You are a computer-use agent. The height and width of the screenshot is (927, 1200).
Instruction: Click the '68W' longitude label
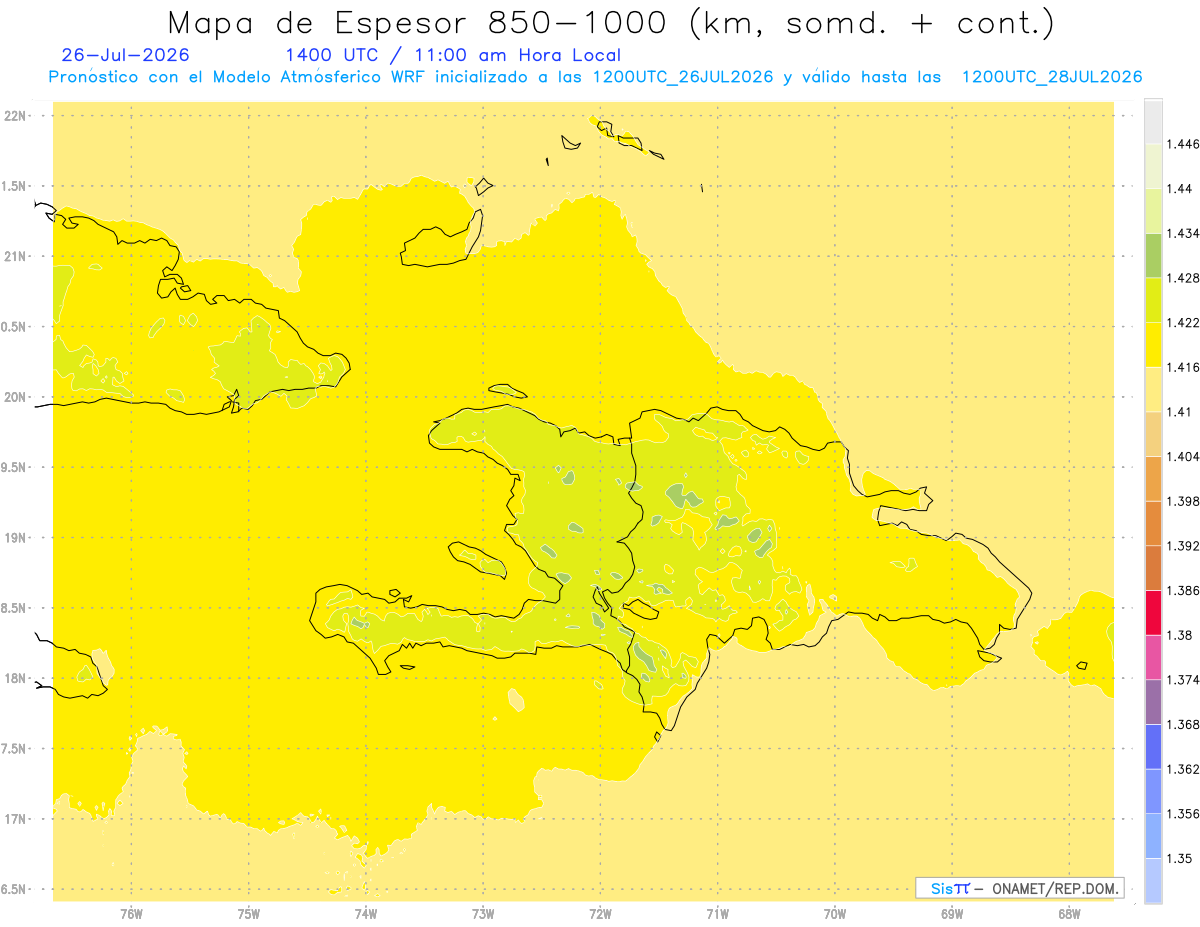[1069, 913]
